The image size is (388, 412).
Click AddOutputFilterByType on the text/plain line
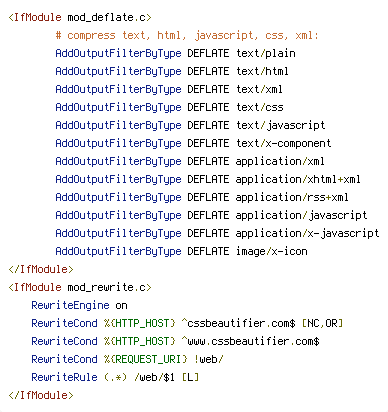[x=118, y=53]
